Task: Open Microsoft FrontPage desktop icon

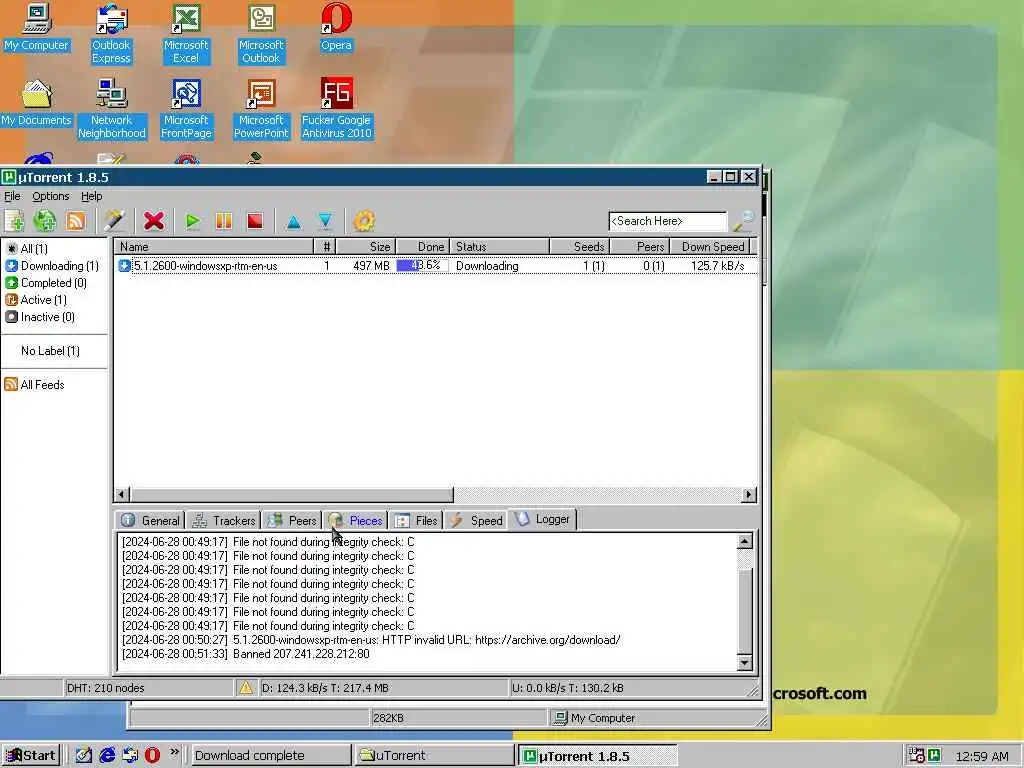Action: click(186, 108)
